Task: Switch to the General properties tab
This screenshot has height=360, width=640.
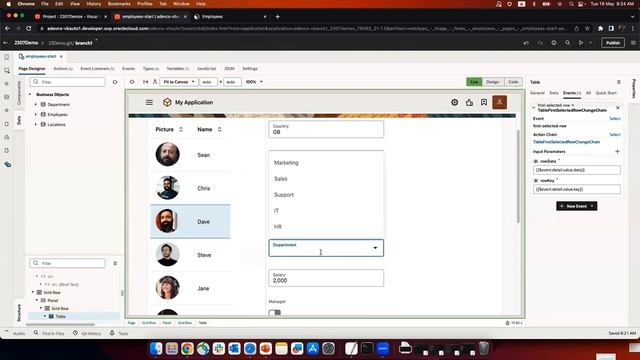Action: coord(537,93)
